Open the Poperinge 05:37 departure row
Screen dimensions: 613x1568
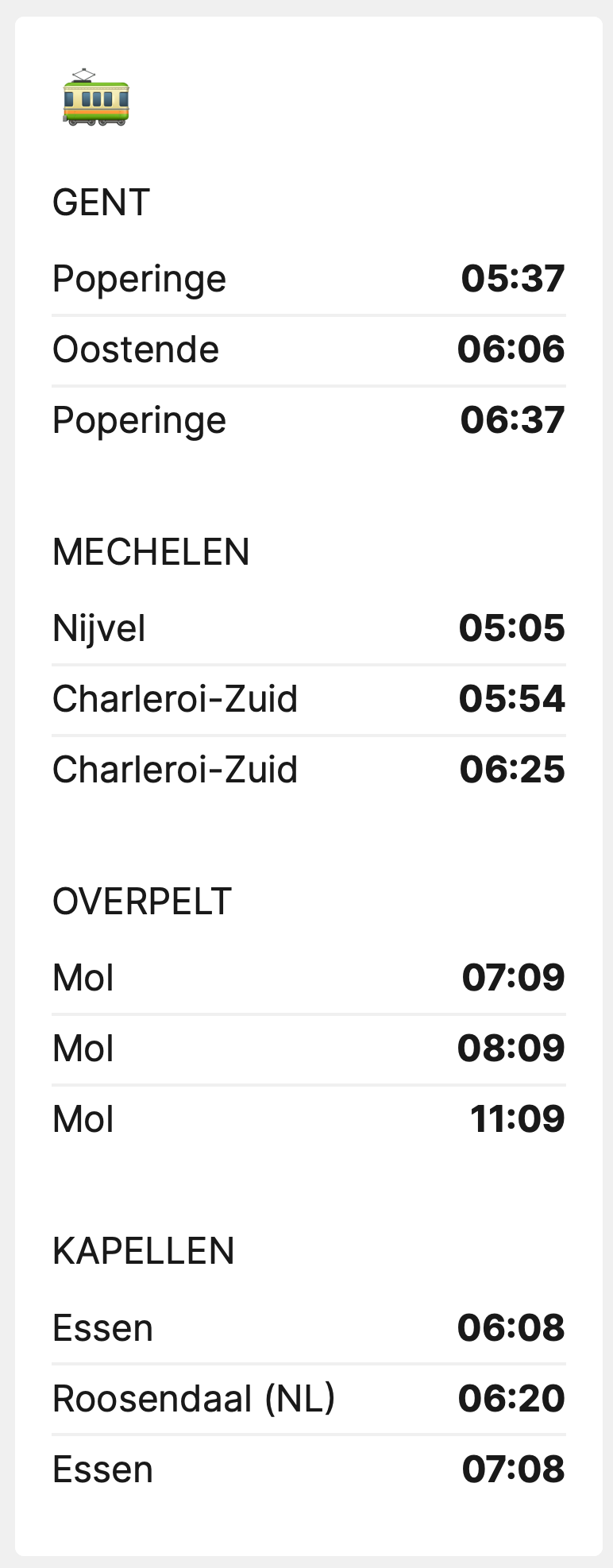[x=308, y=279]
